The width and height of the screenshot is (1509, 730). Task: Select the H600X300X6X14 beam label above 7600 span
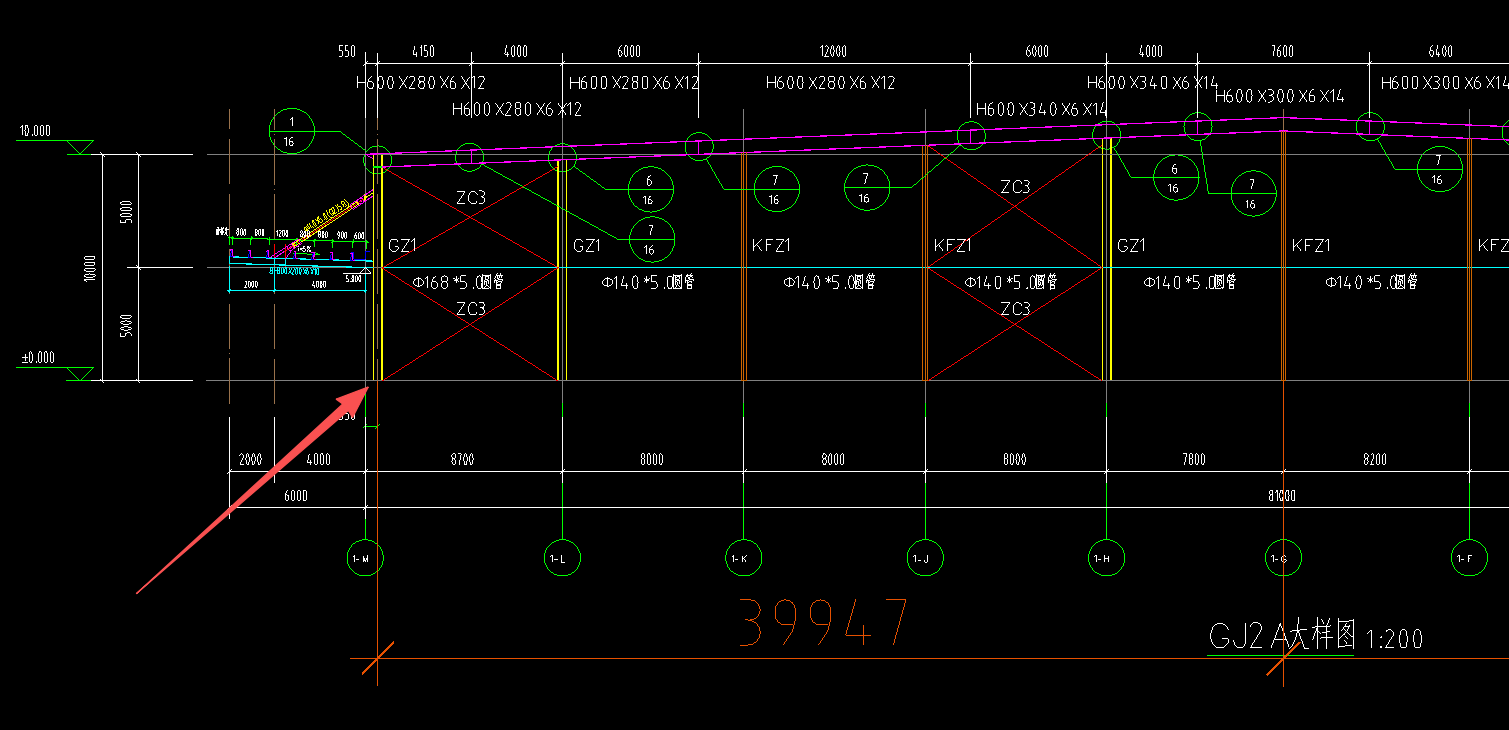pos(1279,97)
